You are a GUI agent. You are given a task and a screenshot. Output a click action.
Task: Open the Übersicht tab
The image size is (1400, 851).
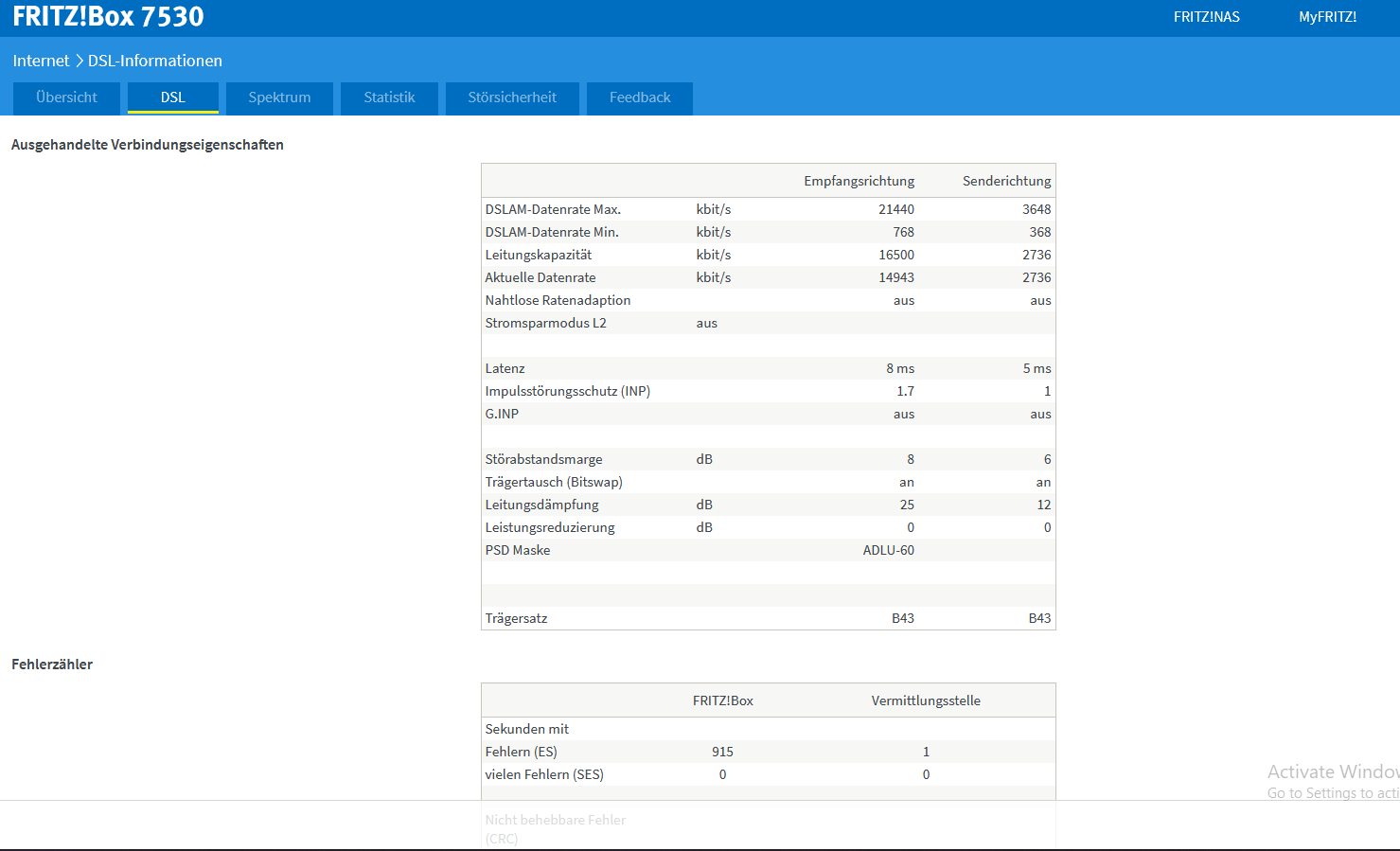click(66, 98)
